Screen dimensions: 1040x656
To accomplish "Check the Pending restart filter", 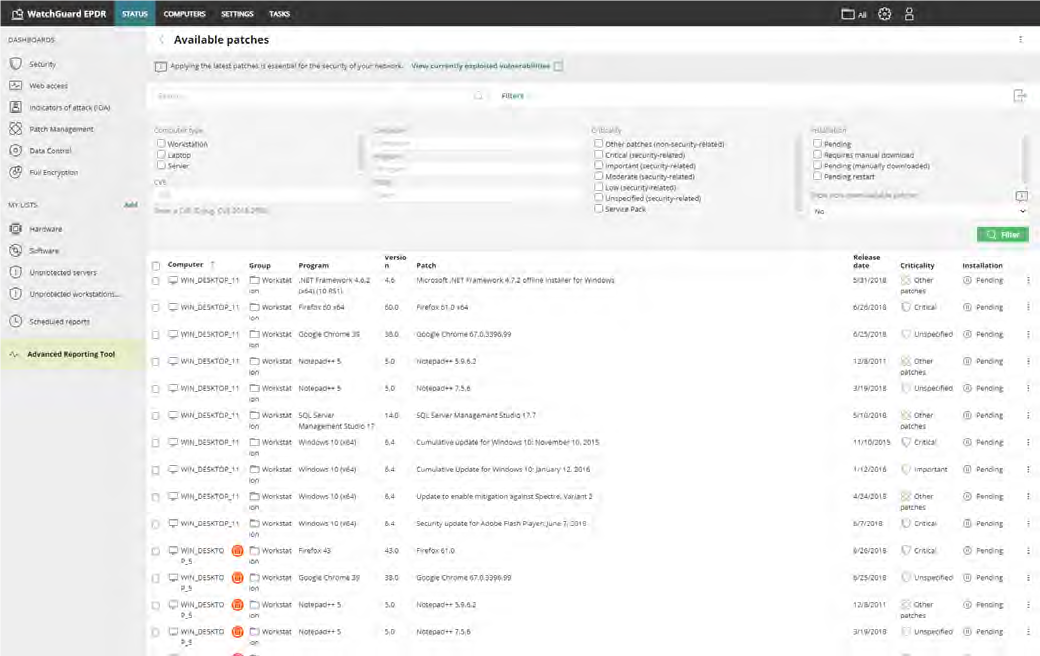I will click(817, 176).
